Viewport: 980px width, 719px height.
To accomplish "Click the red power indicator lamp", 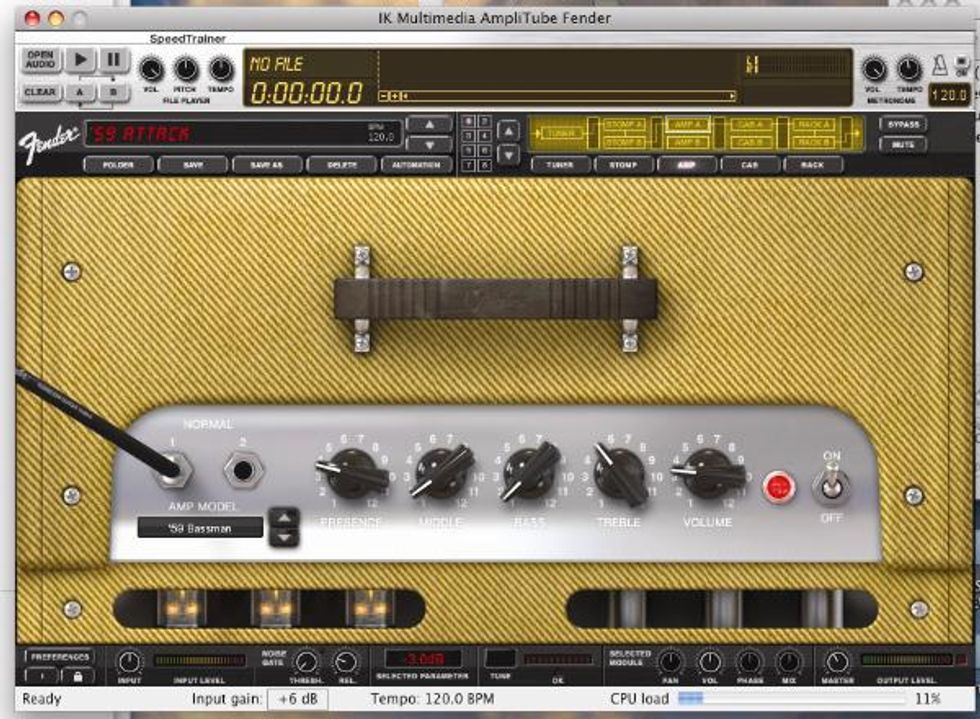I will point(778,487).
